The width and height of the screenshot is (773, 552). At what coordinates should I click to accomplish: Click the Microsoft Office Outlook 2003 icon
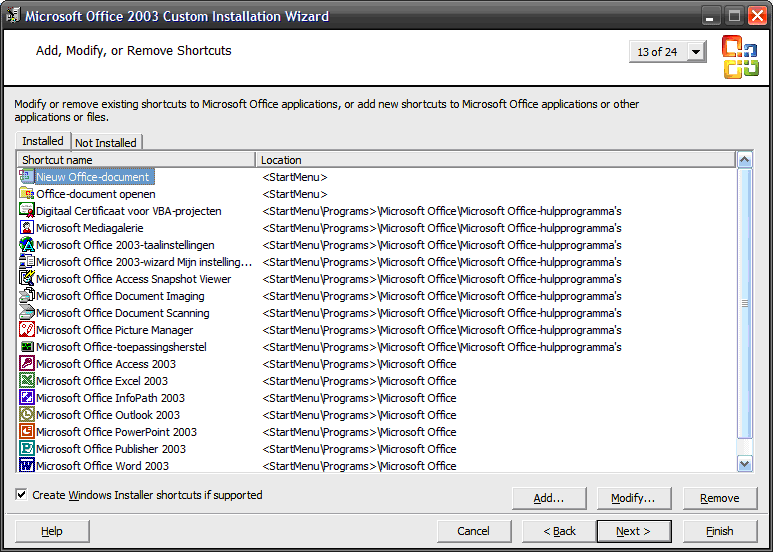[x=27, y=415]
